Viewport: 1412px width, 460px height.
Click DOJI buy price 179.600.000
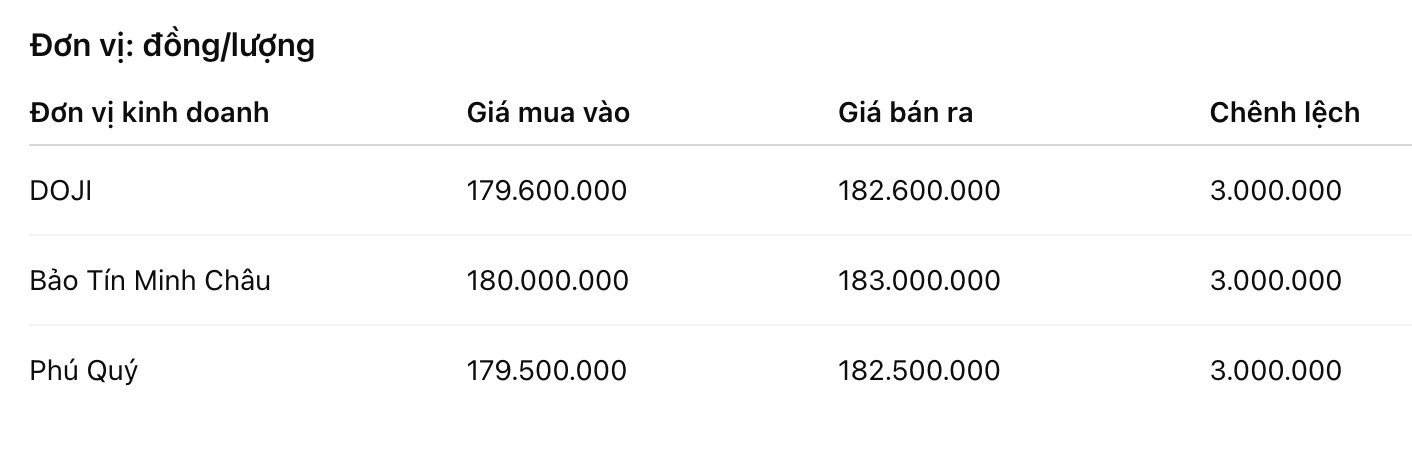546,190
